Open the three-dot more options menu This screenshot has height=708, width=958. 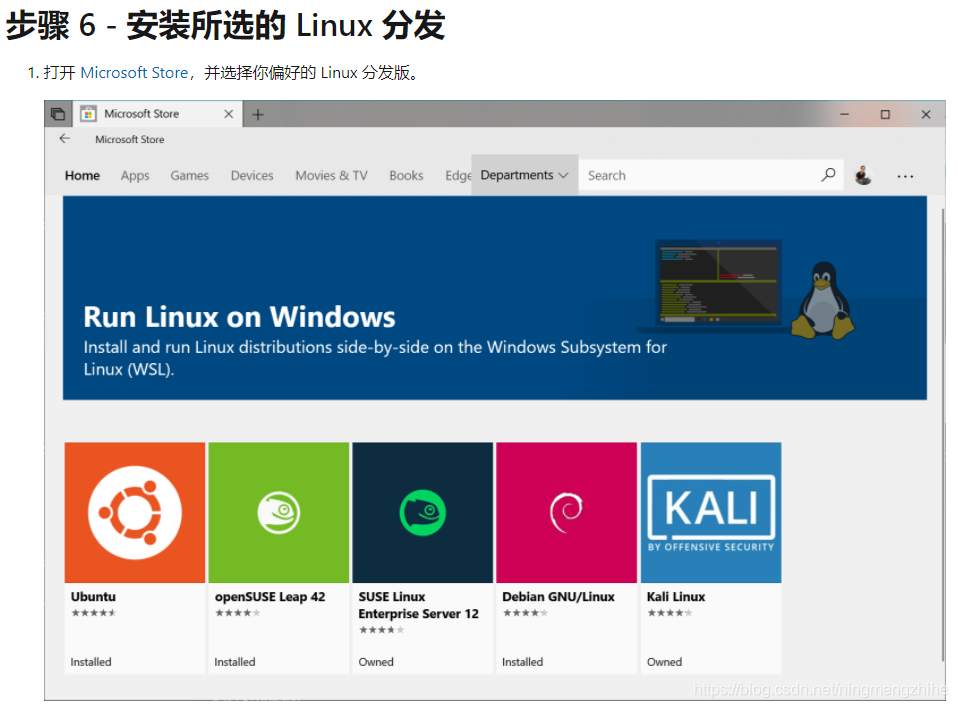[x=905, y=177]
